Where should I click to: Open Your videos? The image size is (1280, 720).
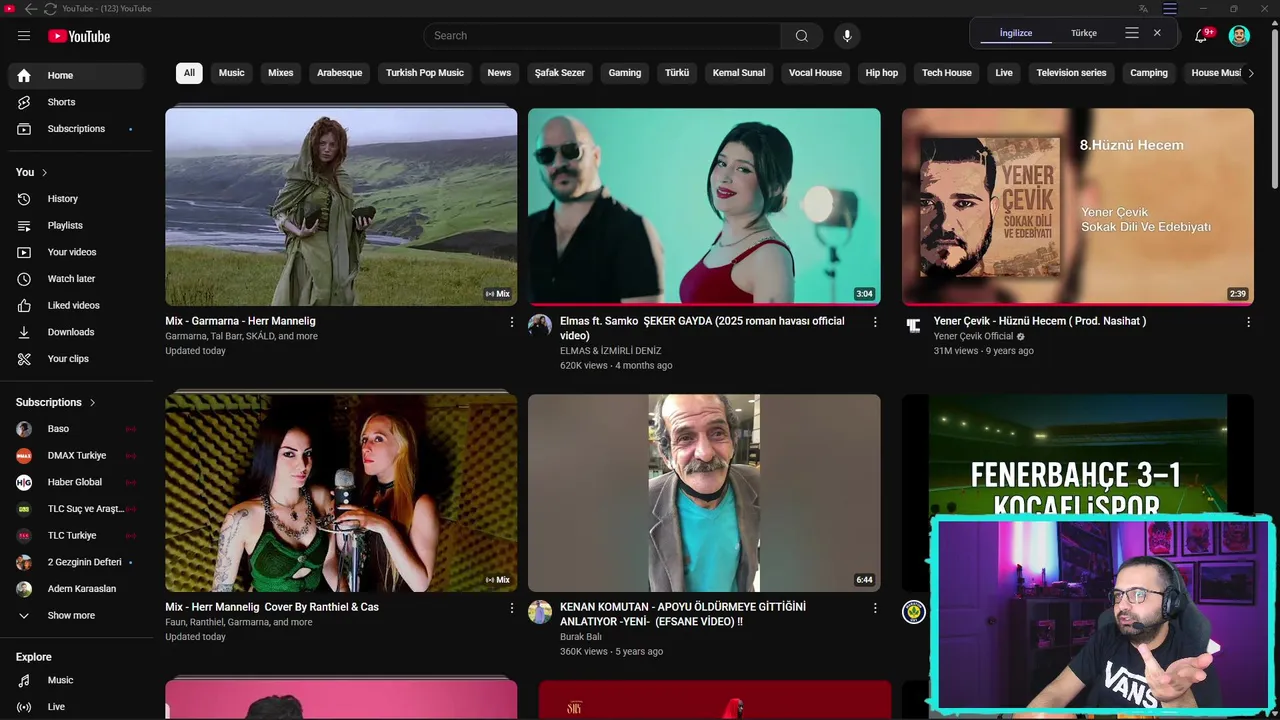pos(76,252)
